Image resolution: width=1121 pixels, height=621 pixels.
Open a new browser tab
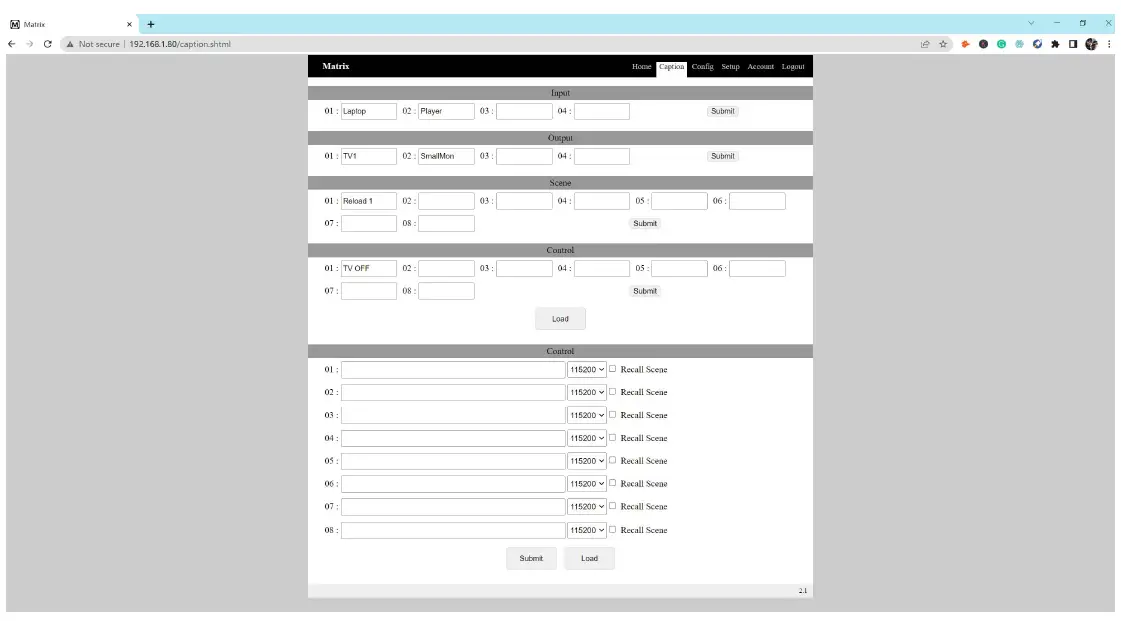(x=151, y=24)
